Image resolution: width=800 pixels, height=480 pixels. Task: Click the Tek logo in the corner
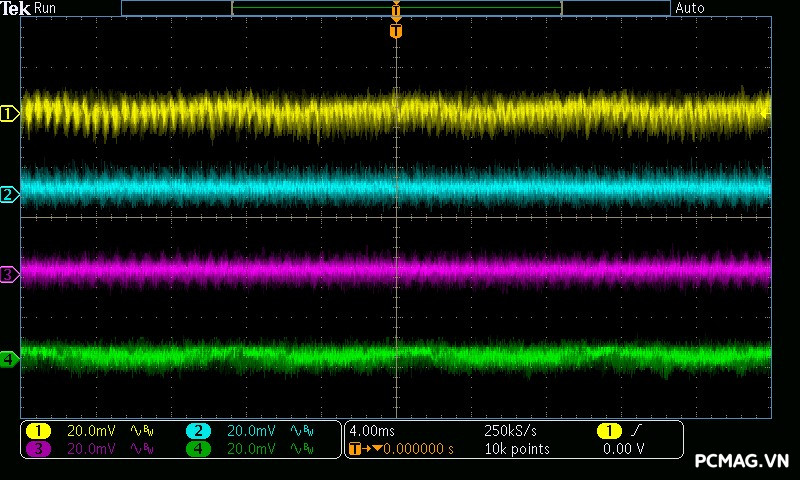pyautogui.click(x=16, y=8)
